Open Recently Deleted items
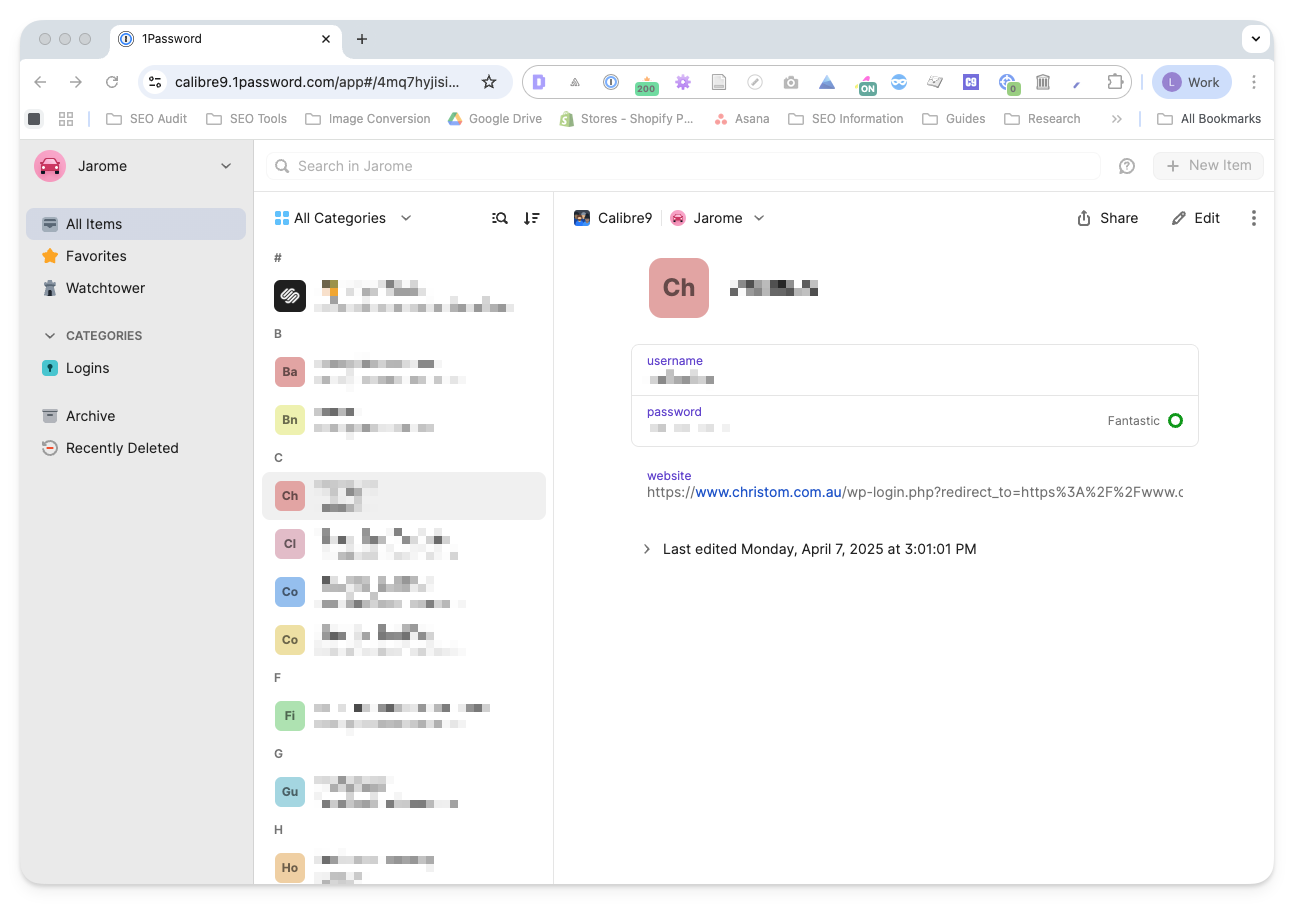The width and height of the screenshot is (1294, 904). 121,448
